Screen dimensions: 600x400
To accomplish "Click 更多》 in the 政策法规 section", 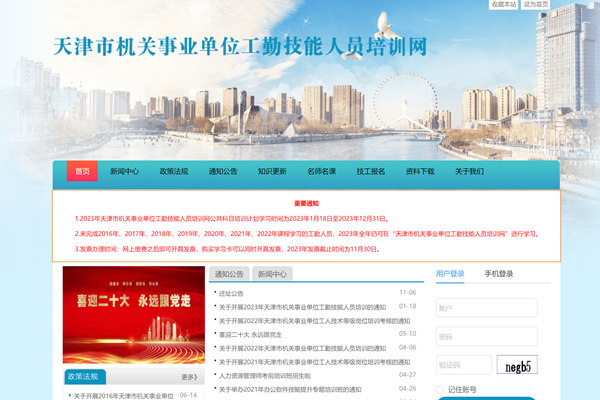I will pyautogui.click(x=189, y=377).
